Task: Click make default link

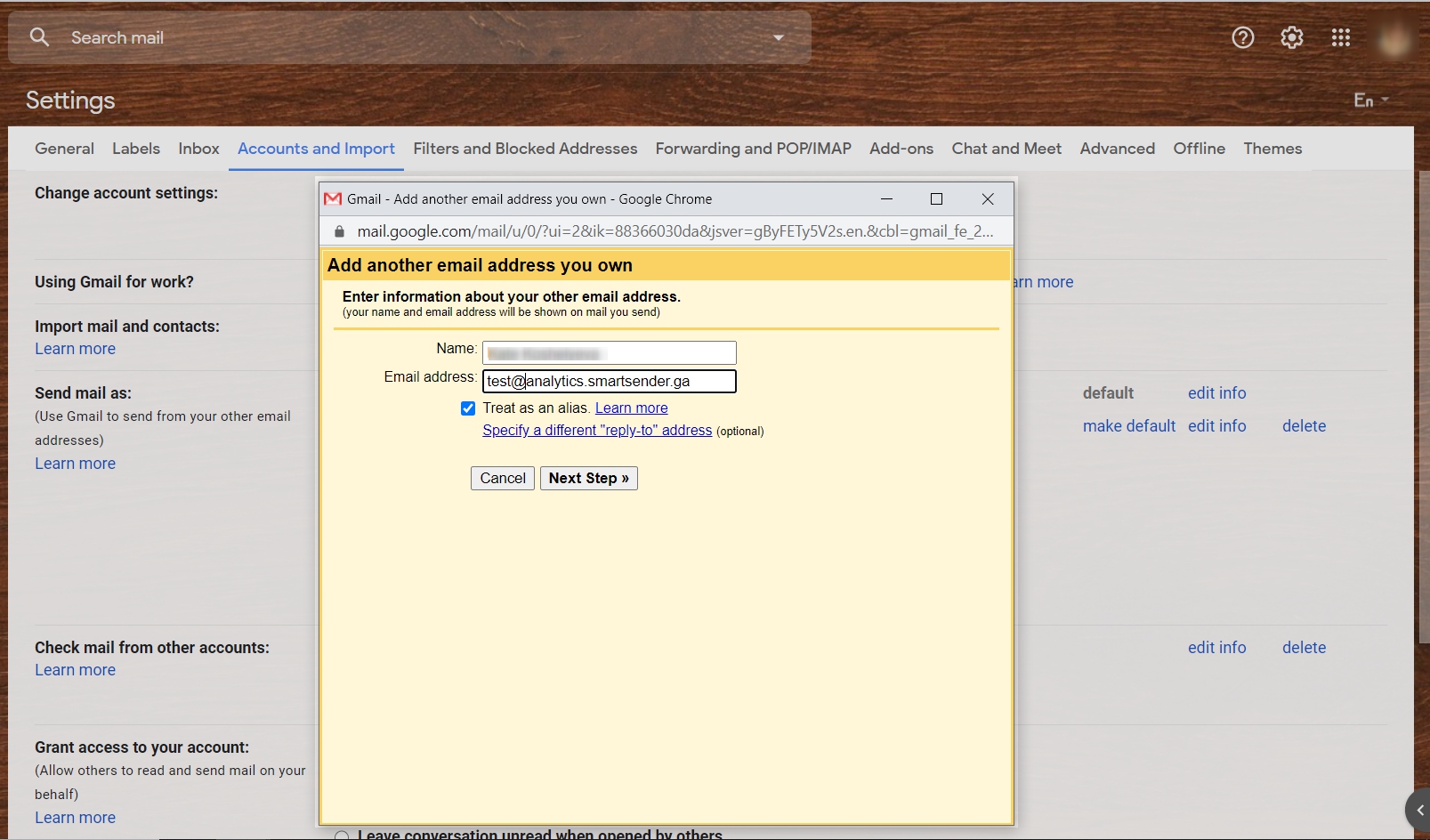Action: [1129, 426]
